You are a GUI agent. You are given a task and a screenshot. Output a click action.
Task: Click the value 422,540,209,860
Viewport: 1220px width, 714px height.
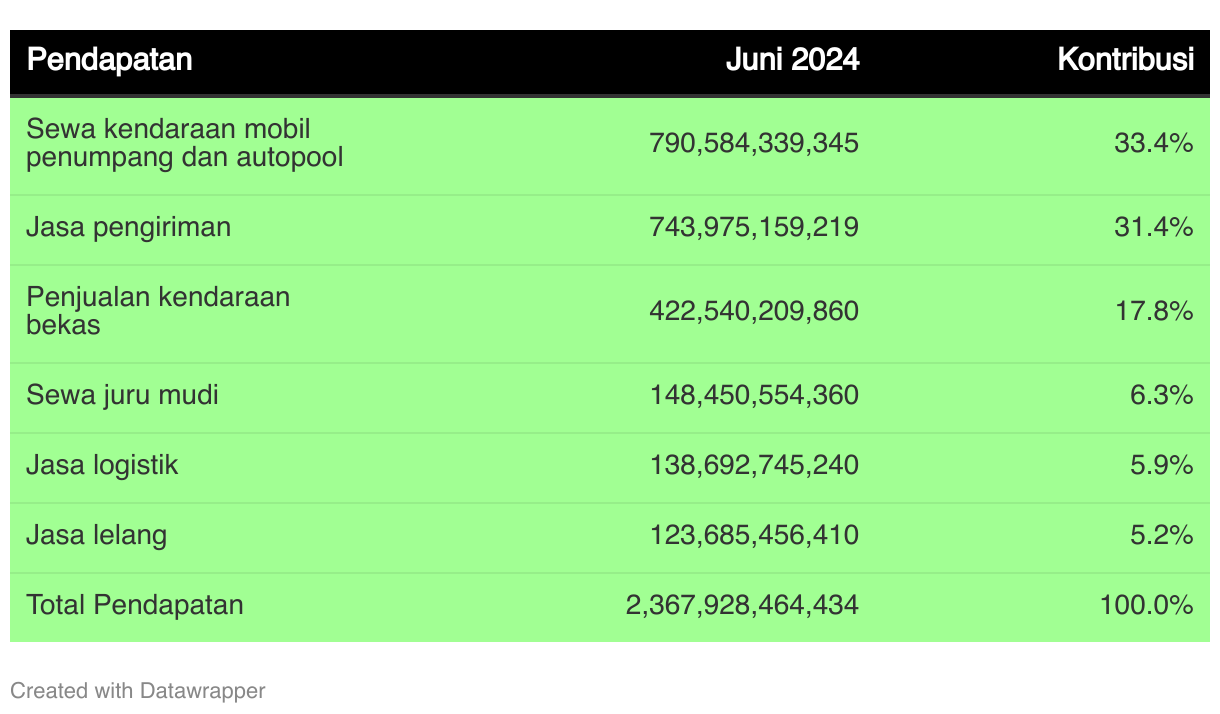click(x=754, y=311)
